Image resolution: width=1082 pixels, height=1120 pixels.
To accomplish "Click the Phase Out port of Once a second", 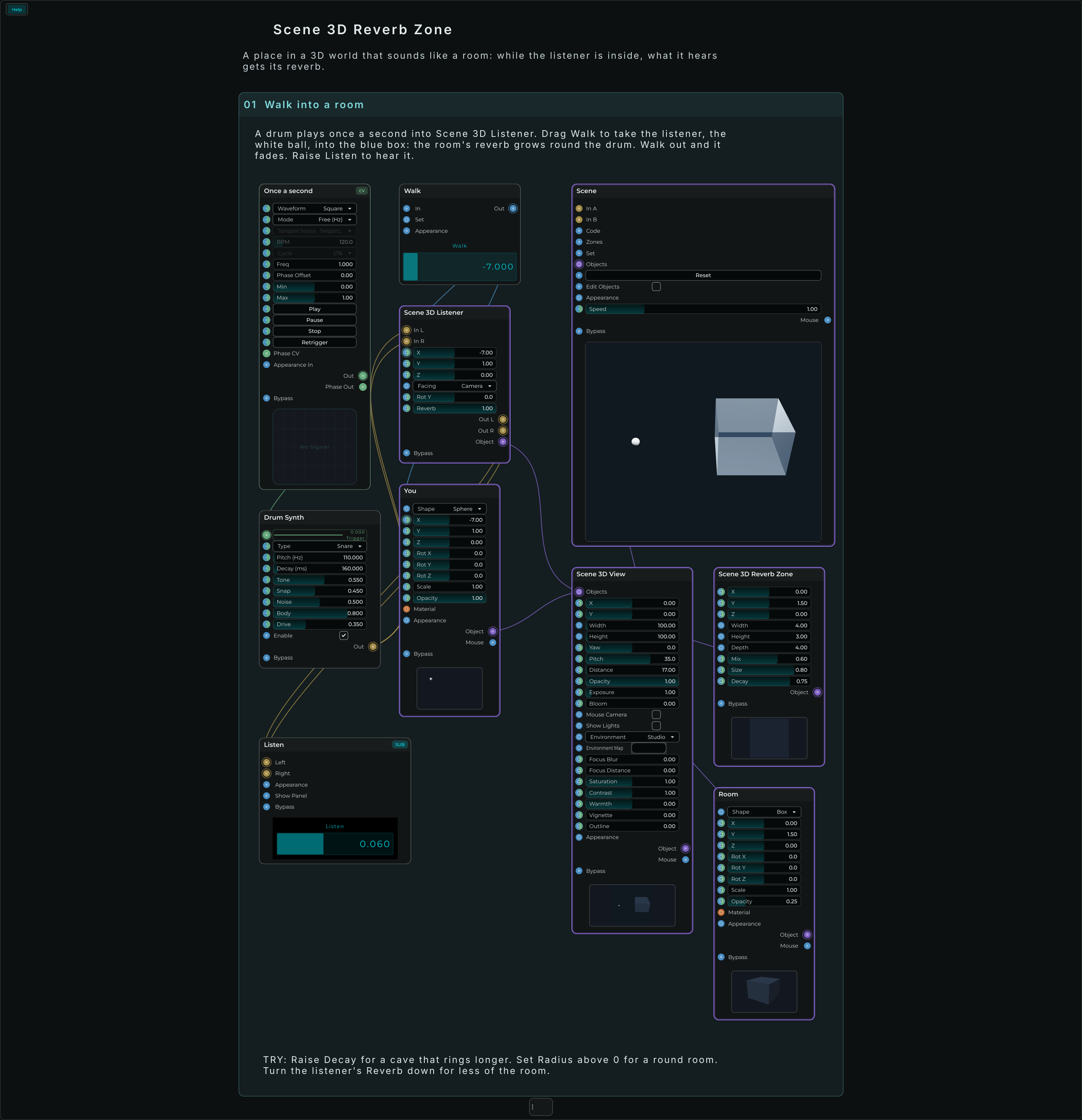I will (x=362, y=387).
